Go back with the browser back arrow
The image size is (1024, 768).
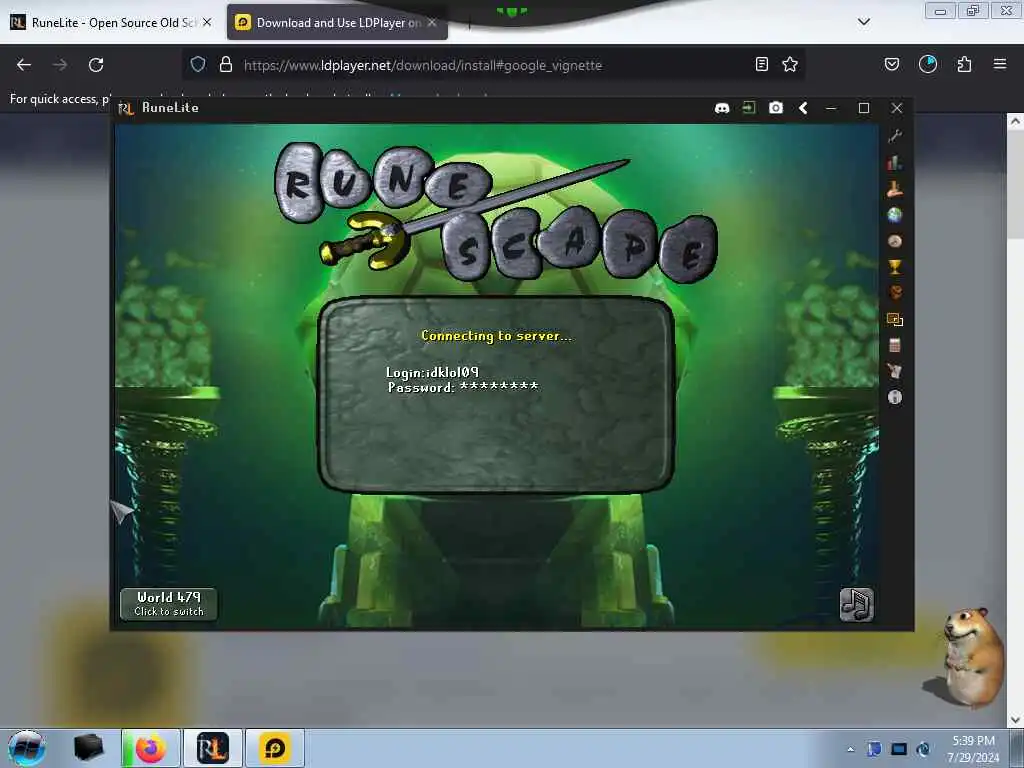pyautogui.click(x=24, y=65)
